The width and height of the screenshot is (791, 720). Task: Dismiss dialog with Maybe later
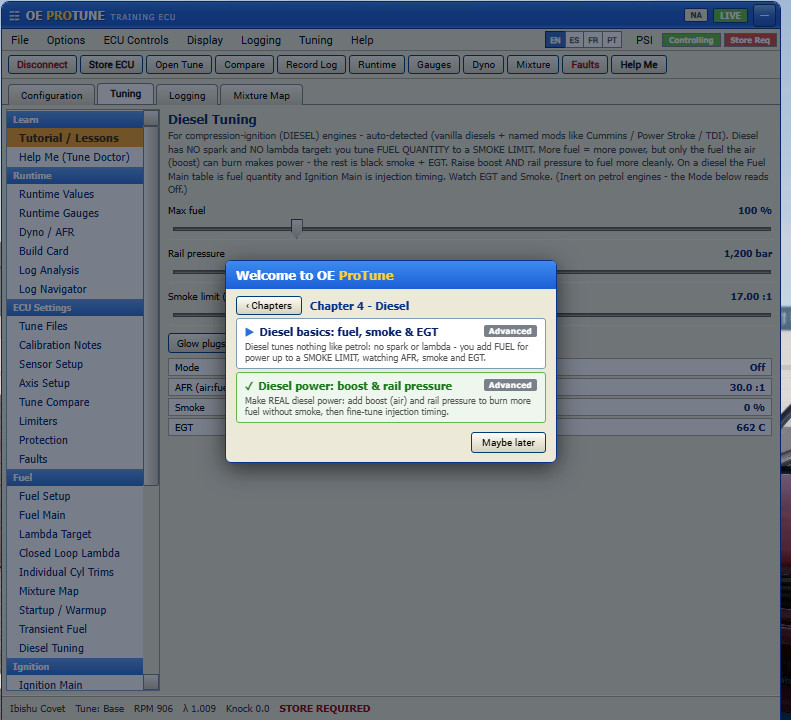point(508,442)
